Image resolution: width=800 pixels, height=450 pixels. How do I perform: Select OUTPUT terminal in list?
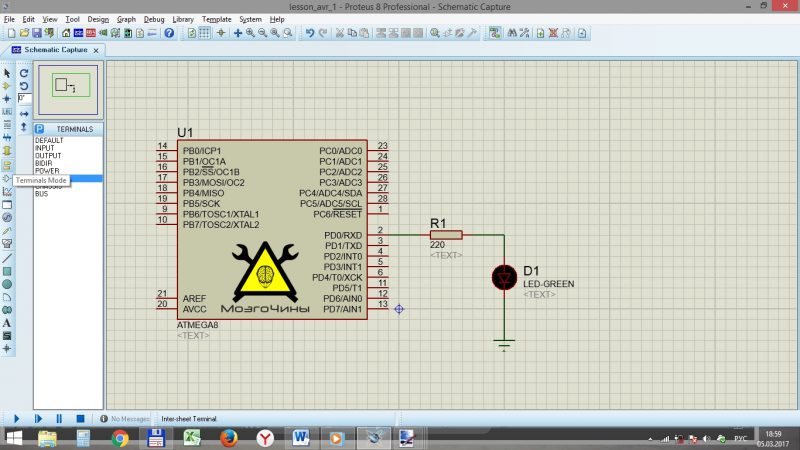(x=48, y=156)
